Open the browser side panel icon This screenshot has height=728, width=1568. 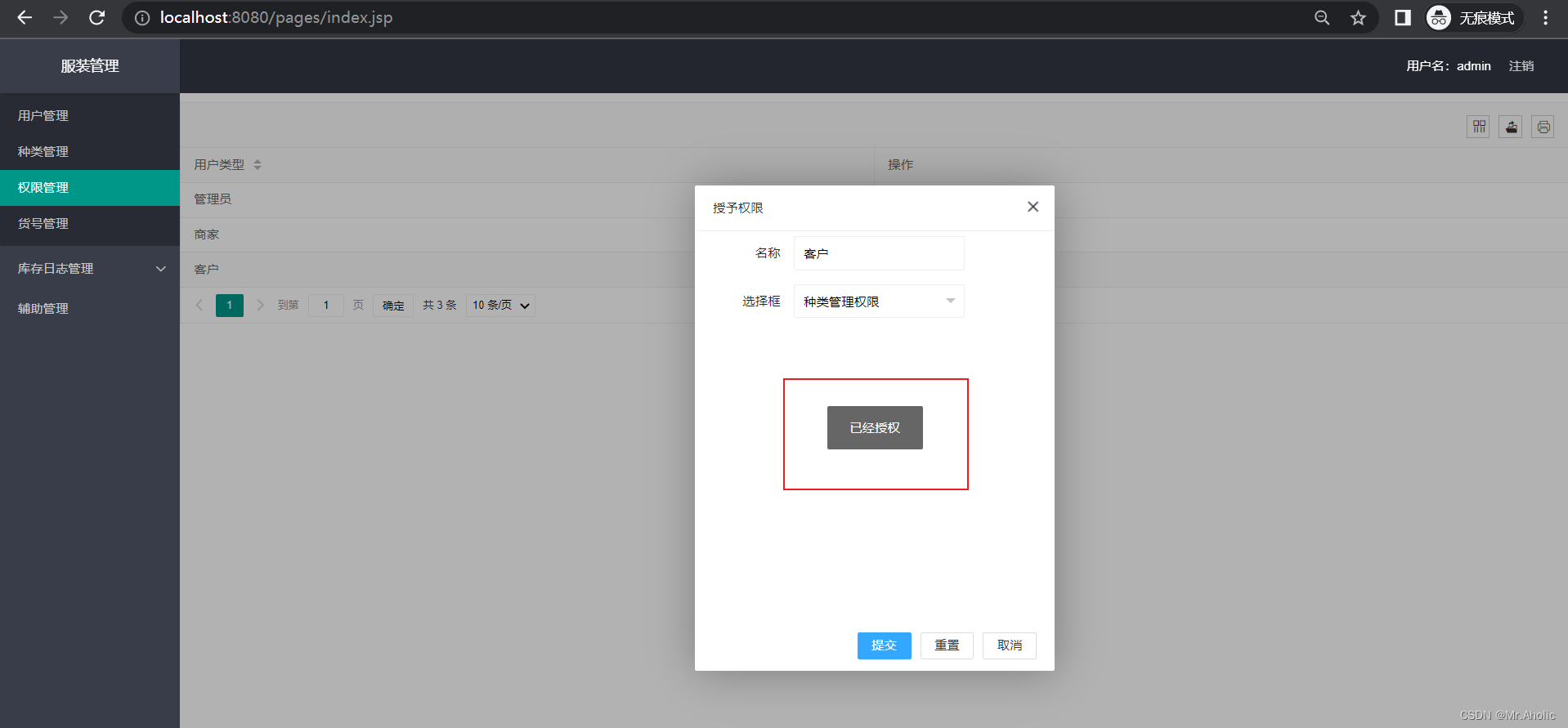[x=1403, y=18]
